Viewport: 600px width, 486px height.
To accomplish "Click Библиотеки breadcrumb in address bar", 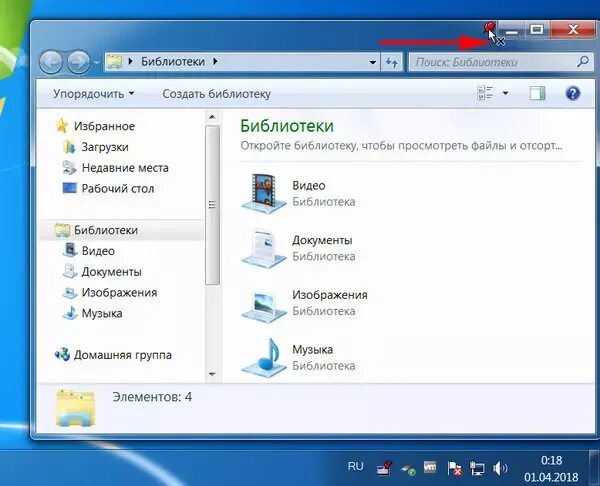I will coord(173,62).
